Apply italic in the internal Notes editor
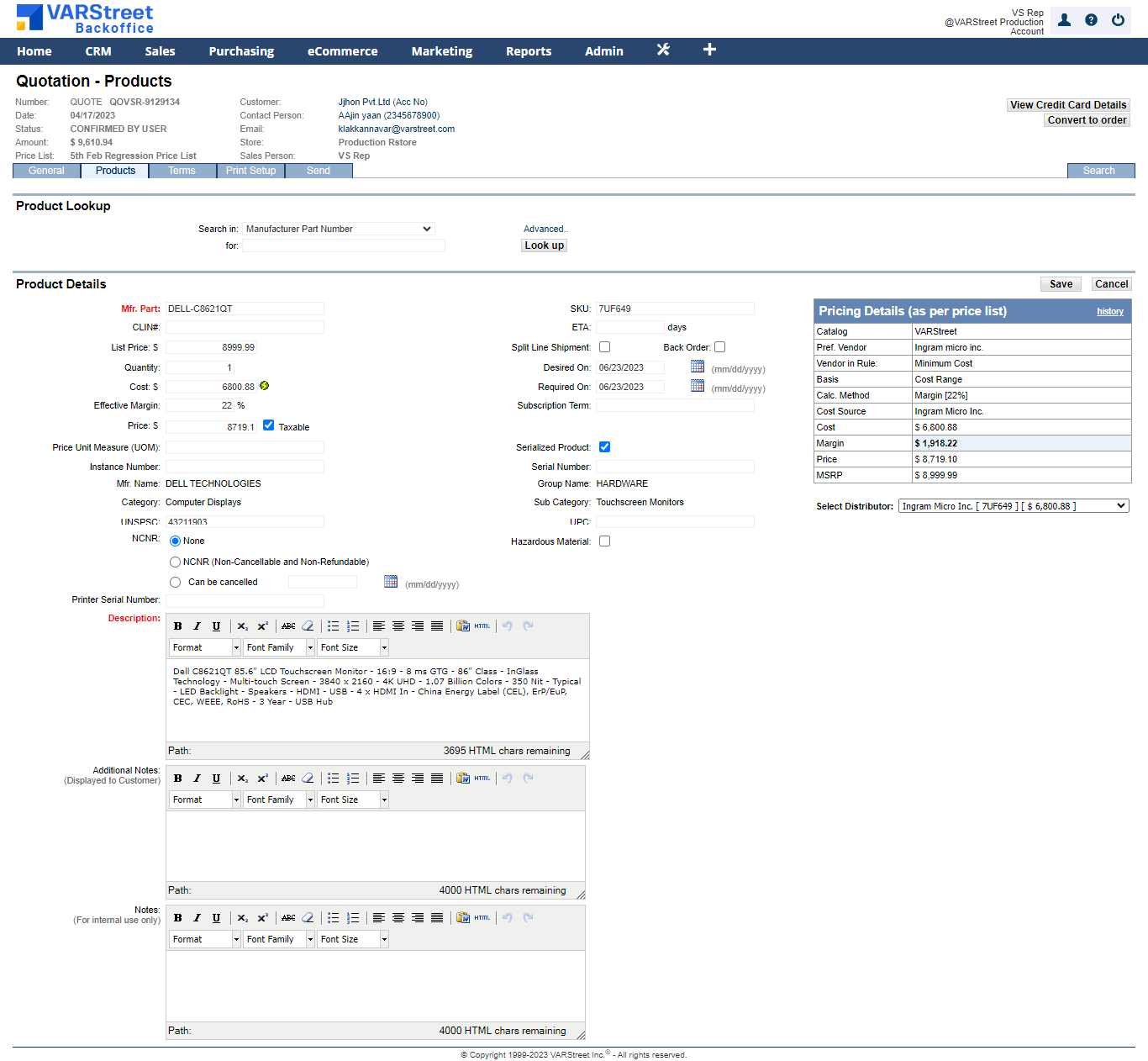The width and height of the screenshot is (1148, 1061). point(197,918)
